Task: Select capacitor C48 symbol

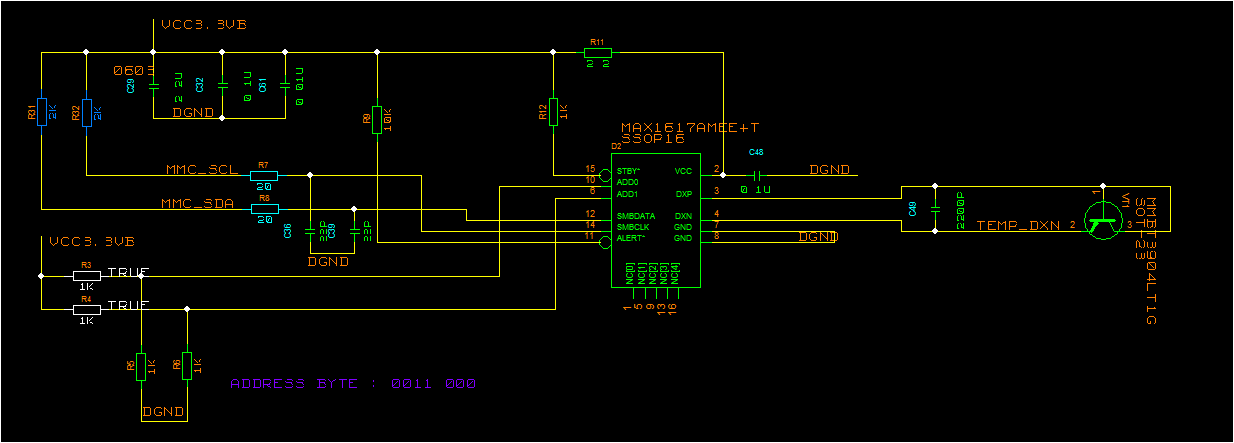Action: [x=756, y=175]
